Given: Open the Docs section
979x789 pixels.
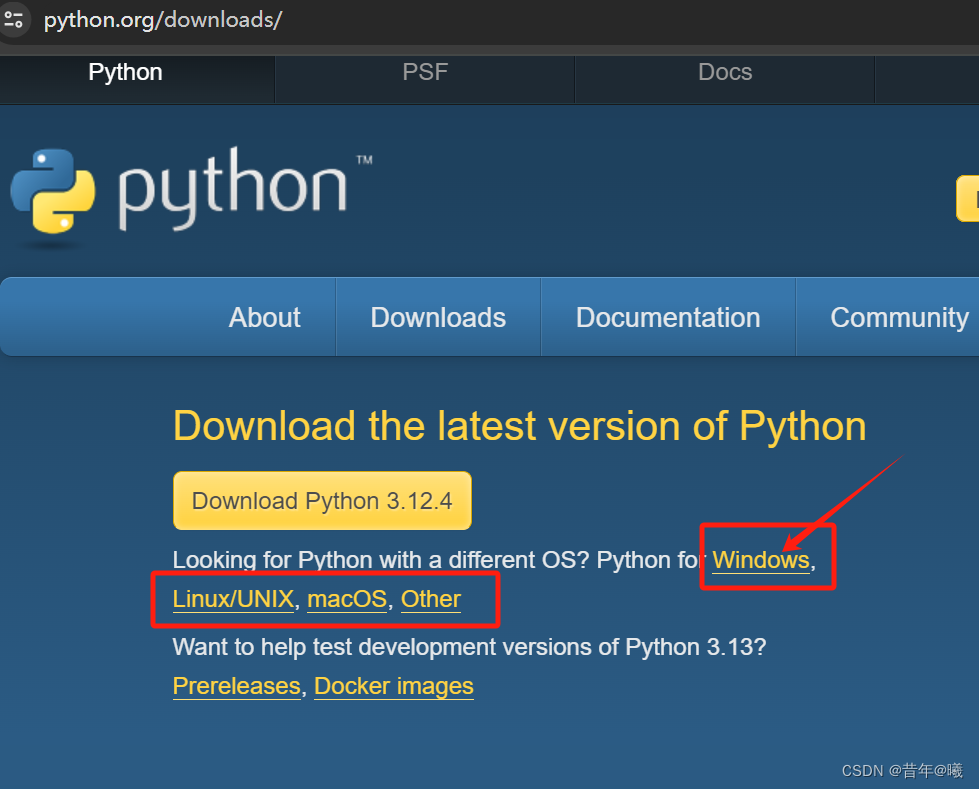Looking at the screenshot, I should pyautogui.click(x=724, y=71).
